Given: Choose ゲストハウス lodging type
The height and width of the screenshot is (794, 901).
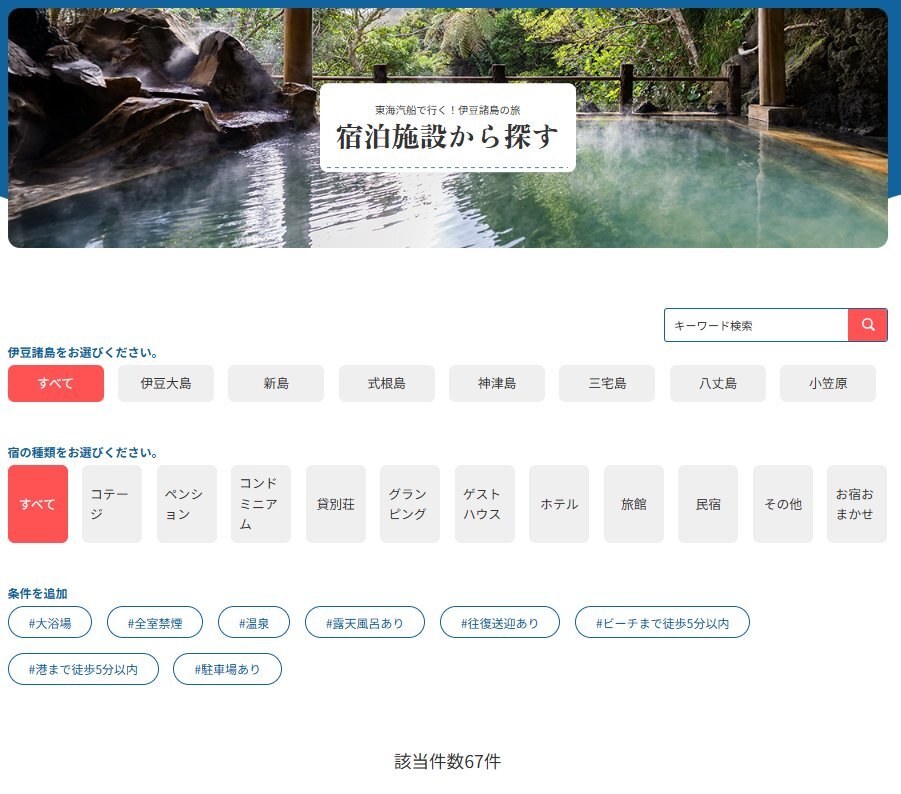Looking at the screenshot, I should click(484, 504).
